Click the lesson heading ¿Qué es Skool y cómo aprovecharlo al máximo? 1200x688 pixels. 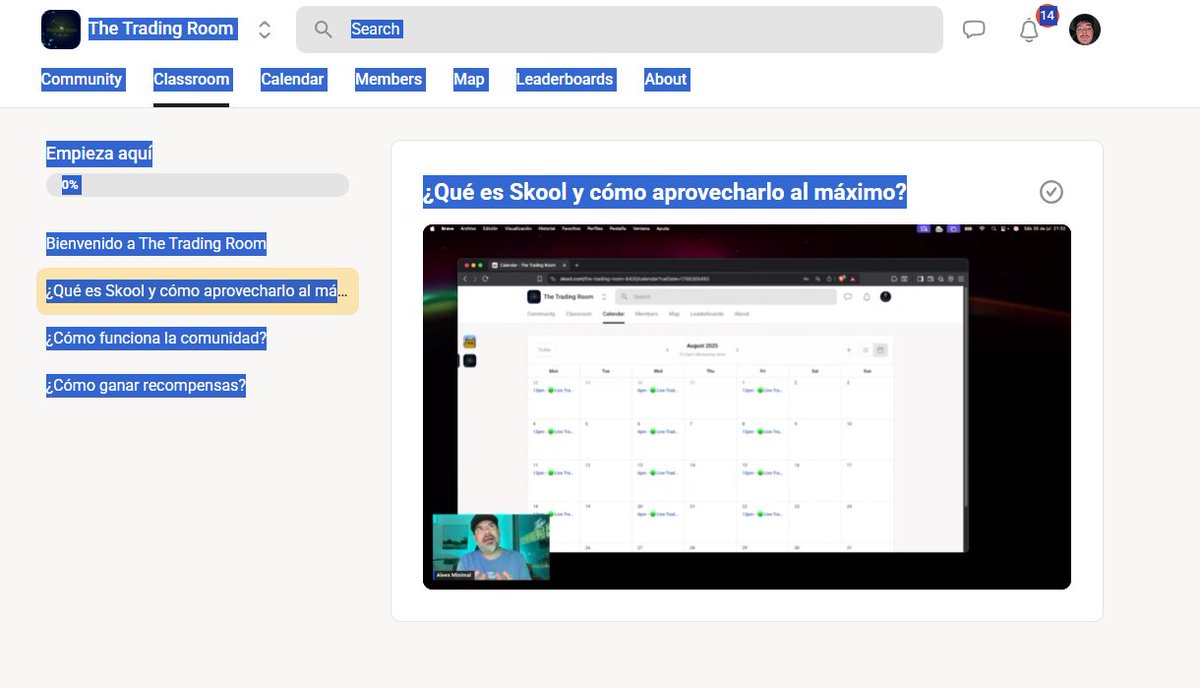point(665,192)
